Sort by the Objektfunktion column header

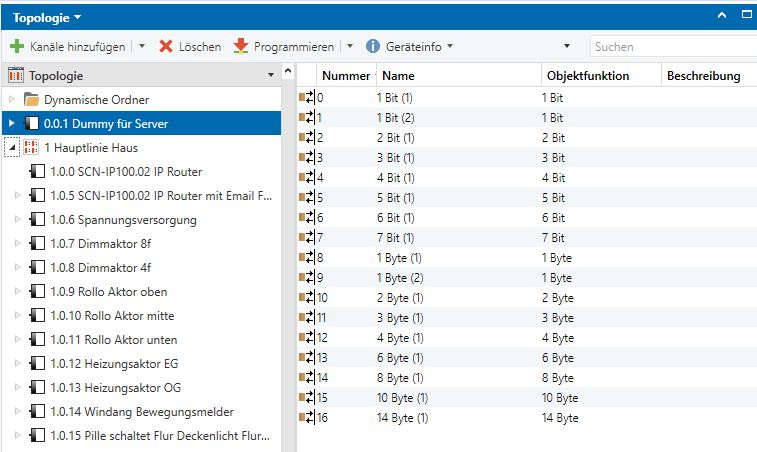[587, 76]
